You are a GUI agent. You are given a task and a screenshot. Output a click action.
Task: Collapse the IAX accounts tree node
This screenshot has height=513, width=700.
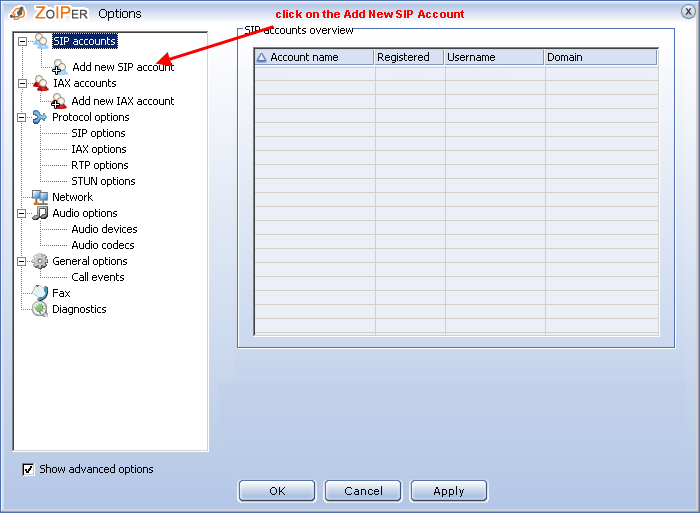[x=22, y=83]
